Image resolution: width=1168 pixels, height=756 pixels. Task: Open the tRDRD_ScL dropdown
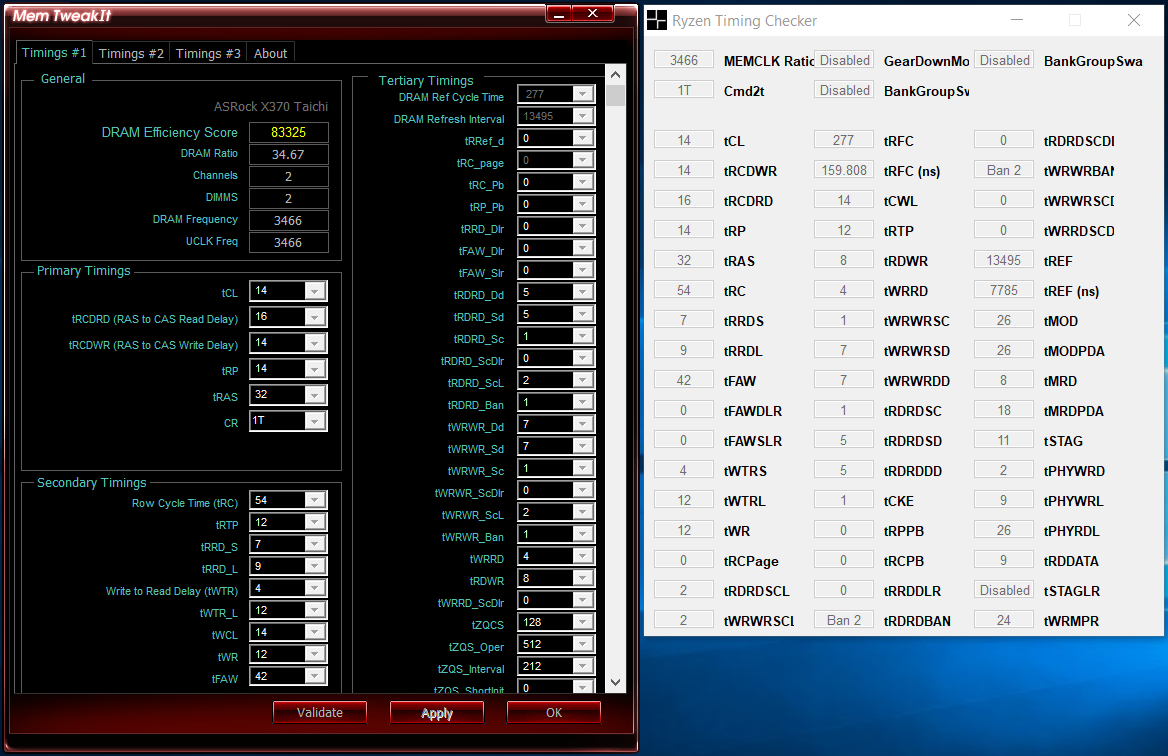coord(583,381)
